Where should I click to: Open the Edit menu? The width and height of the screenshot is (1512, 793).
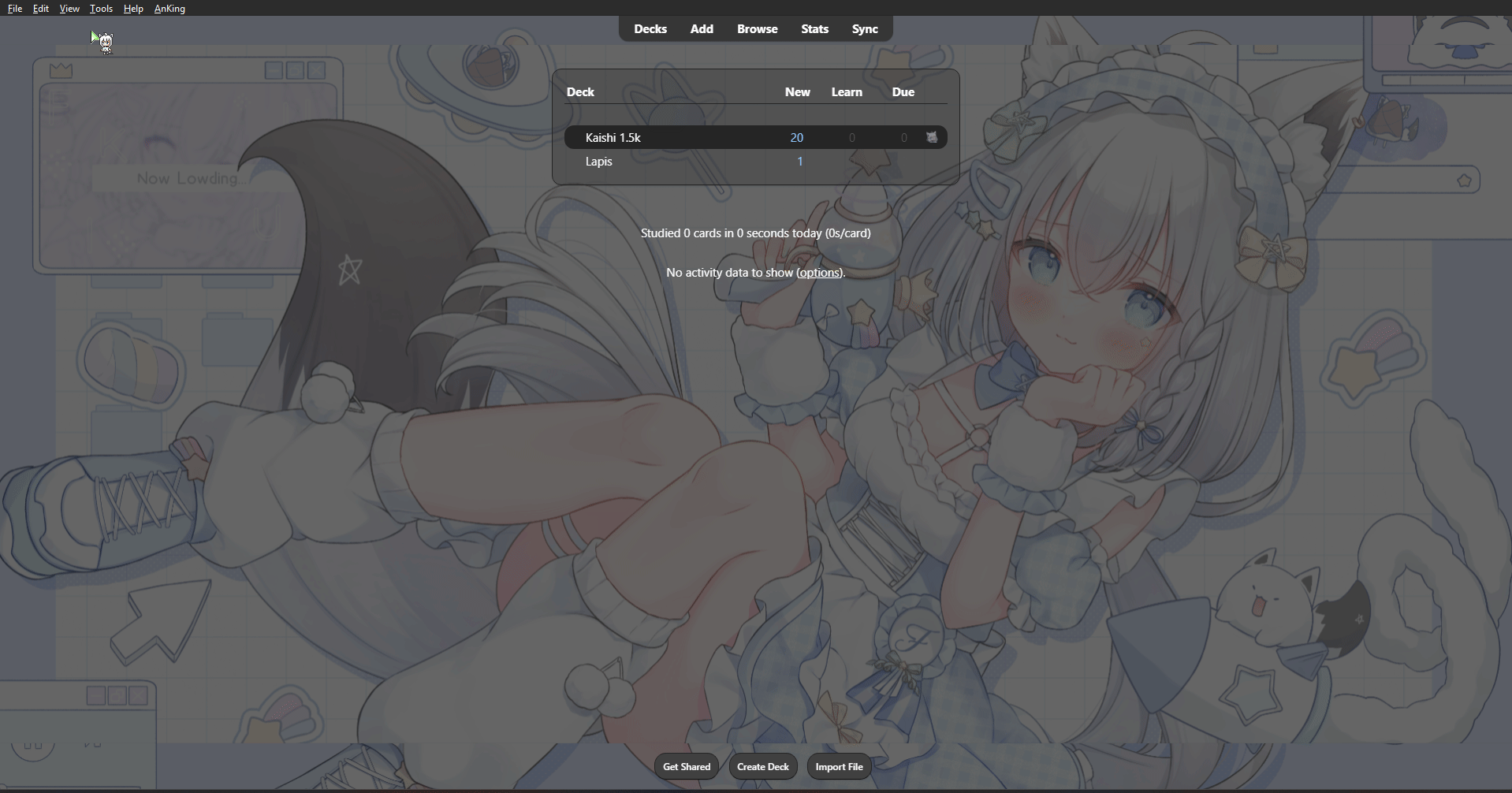tap(41, 9)
